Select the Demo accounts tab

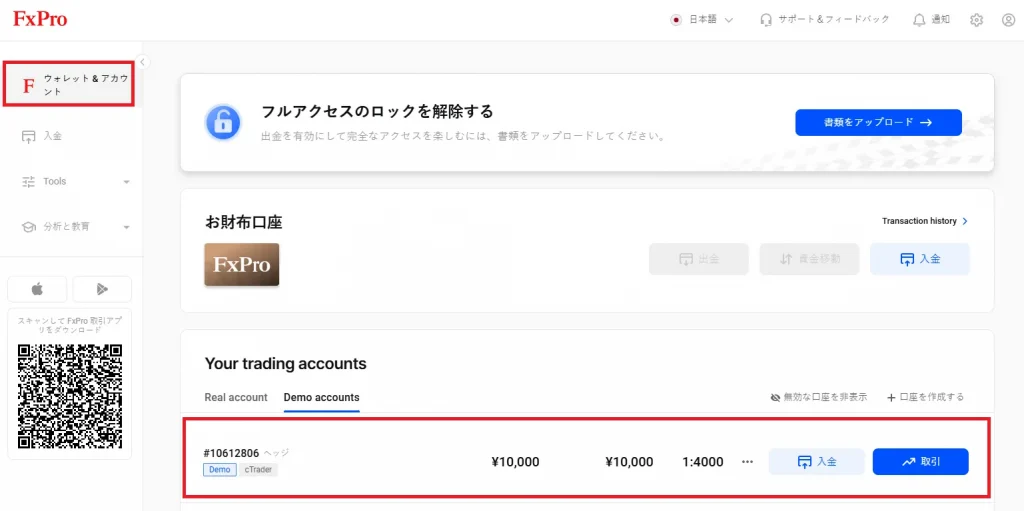pyautogui.click(x=321, y=397)
